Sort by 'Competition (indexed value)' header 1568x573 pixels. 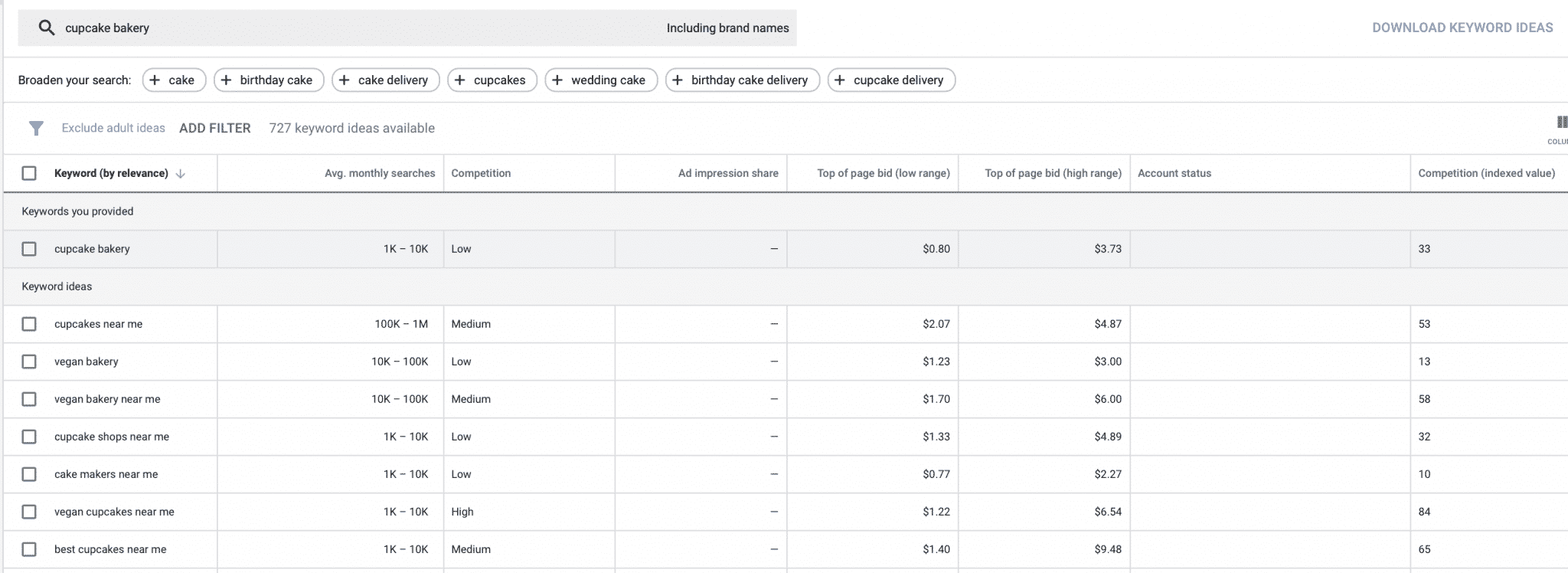tap(1486, 173)
